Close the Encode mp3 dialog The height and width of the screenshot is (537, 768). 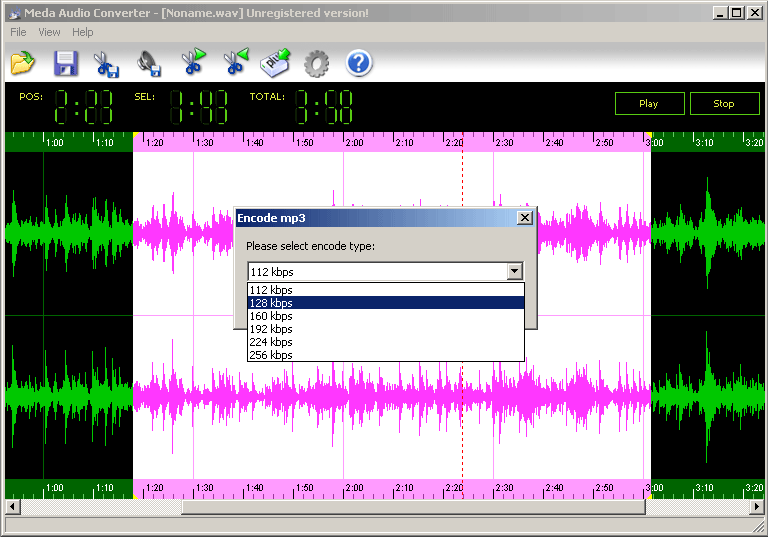pos(525,218)
